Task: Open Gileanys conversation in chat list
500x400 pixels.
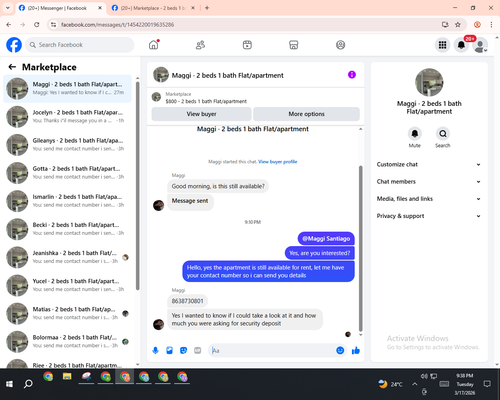Action: coord(67,145)
